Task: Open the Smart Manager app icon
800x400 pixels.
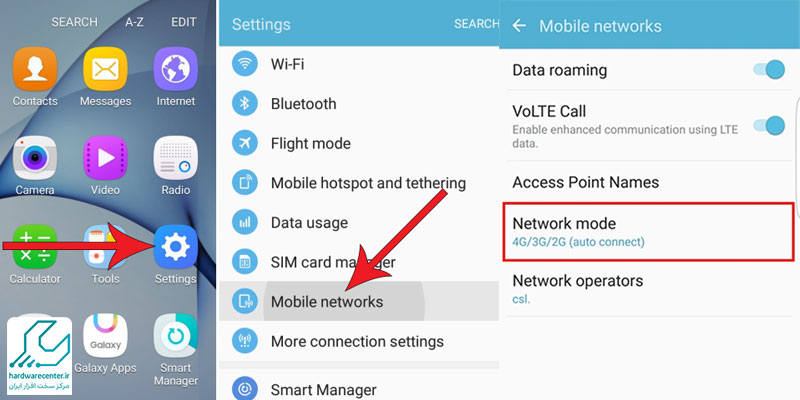Action: pyautogui.click(x=176, y=336)
